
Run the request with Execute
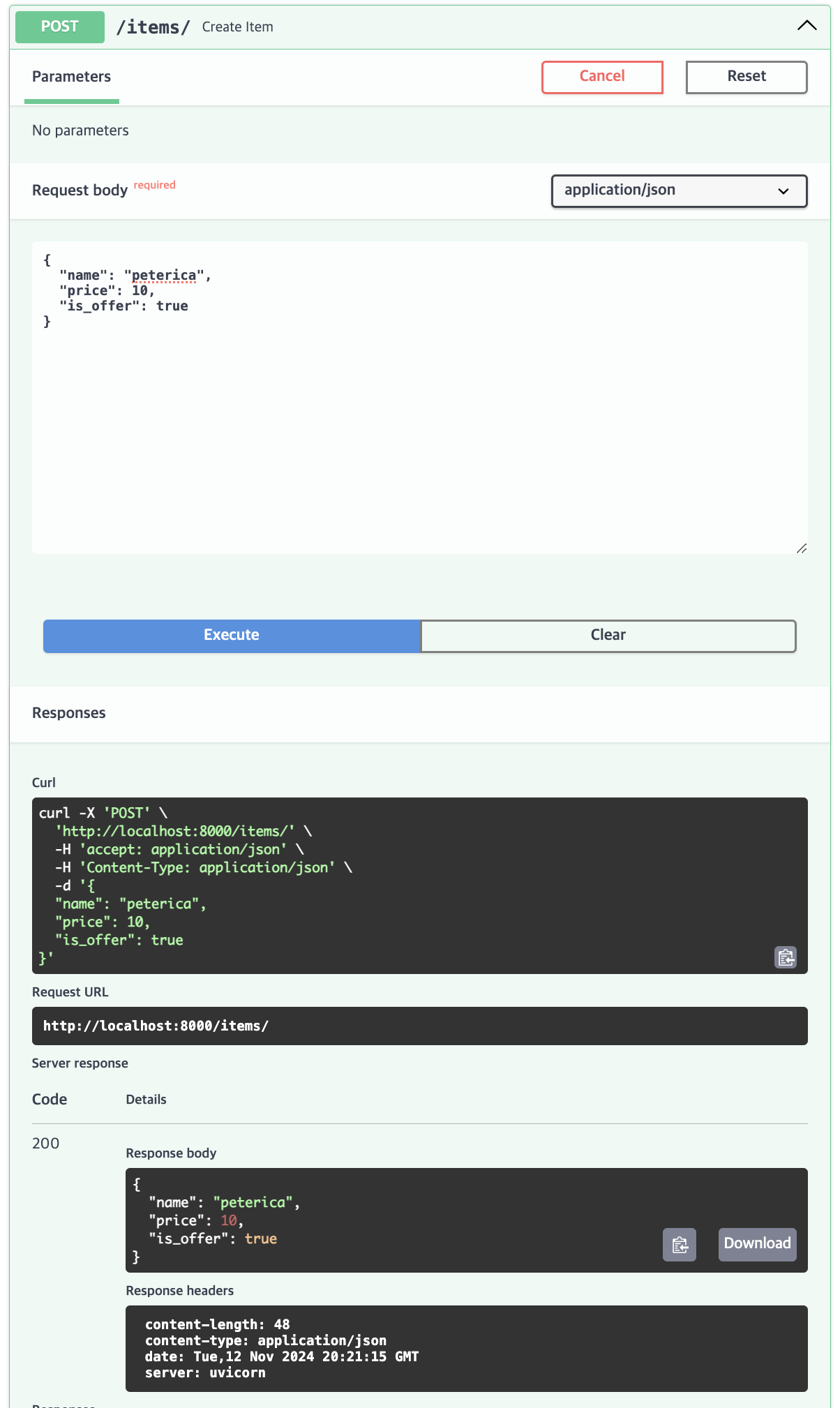(x=232, y=636)
